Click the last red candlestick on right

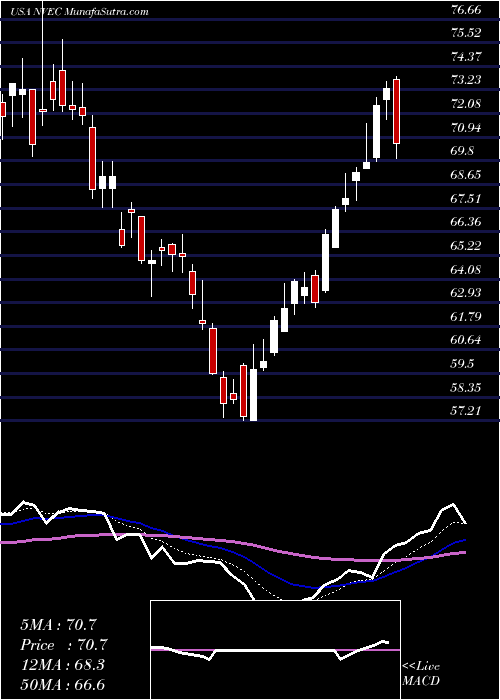point(396,112)
